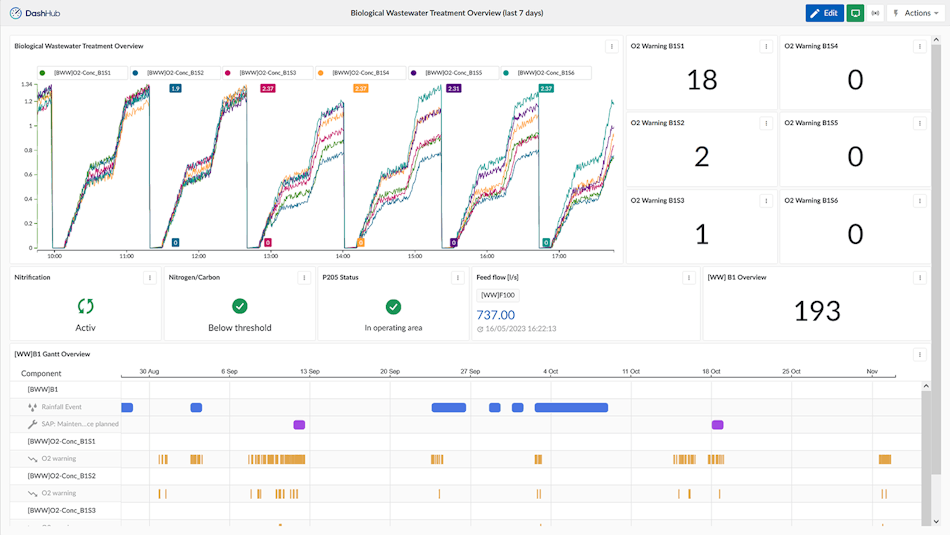
Task: Open options menu for O2 Warning B1S1 tile
Action: [766, 46]
